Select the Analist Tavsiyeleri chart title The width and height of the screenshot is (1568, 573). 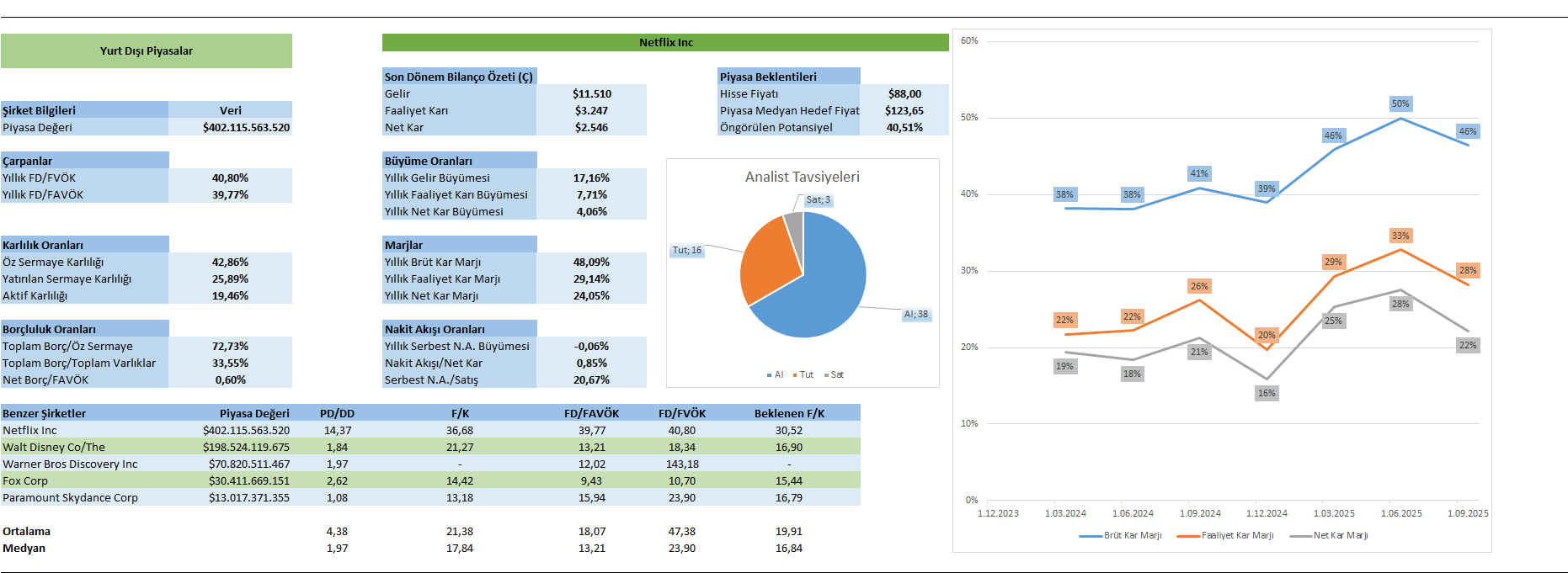click(802, 177)
